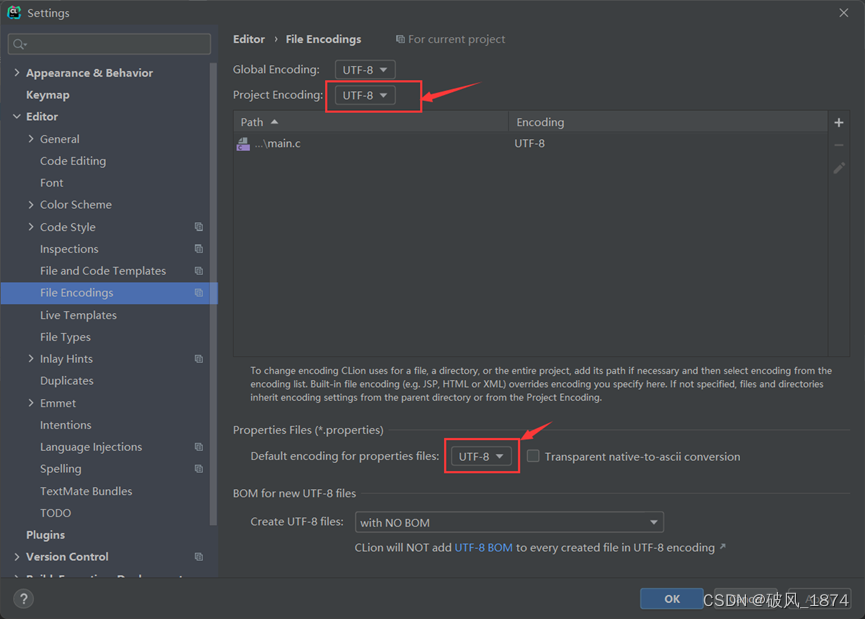Select File and Code Templates item
Image resolution: width=865 pixels, height=619 pixels.
(x=103, y=271)
